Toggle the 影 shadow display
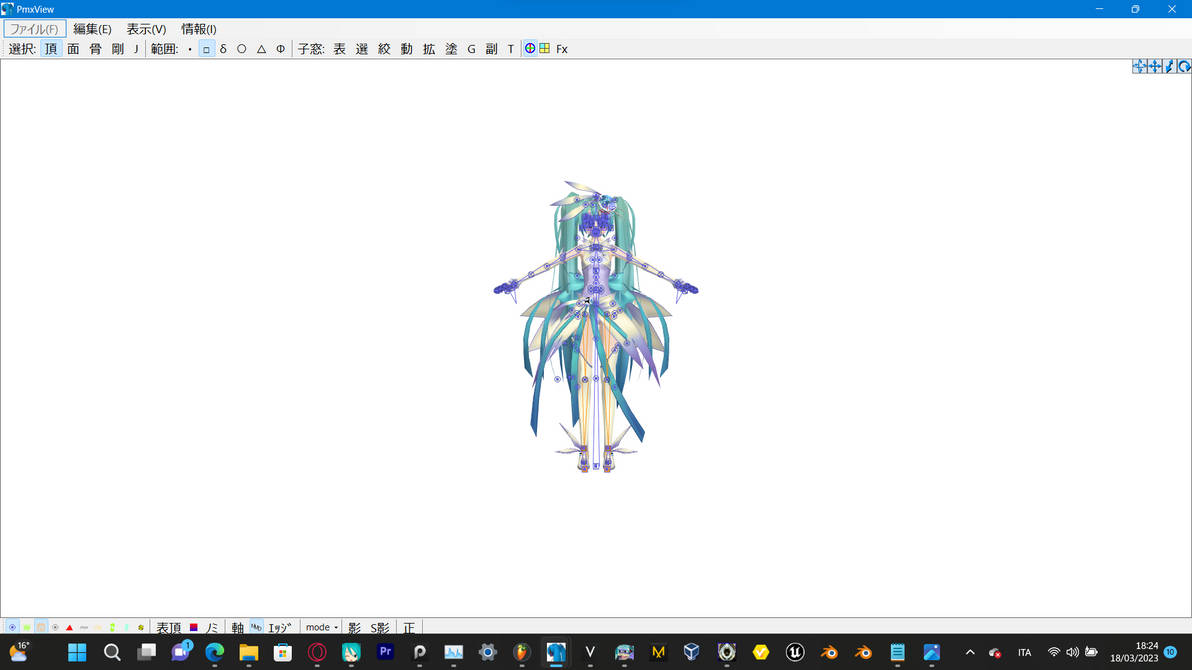This screenshot has height=670, width=1192. 354,627
